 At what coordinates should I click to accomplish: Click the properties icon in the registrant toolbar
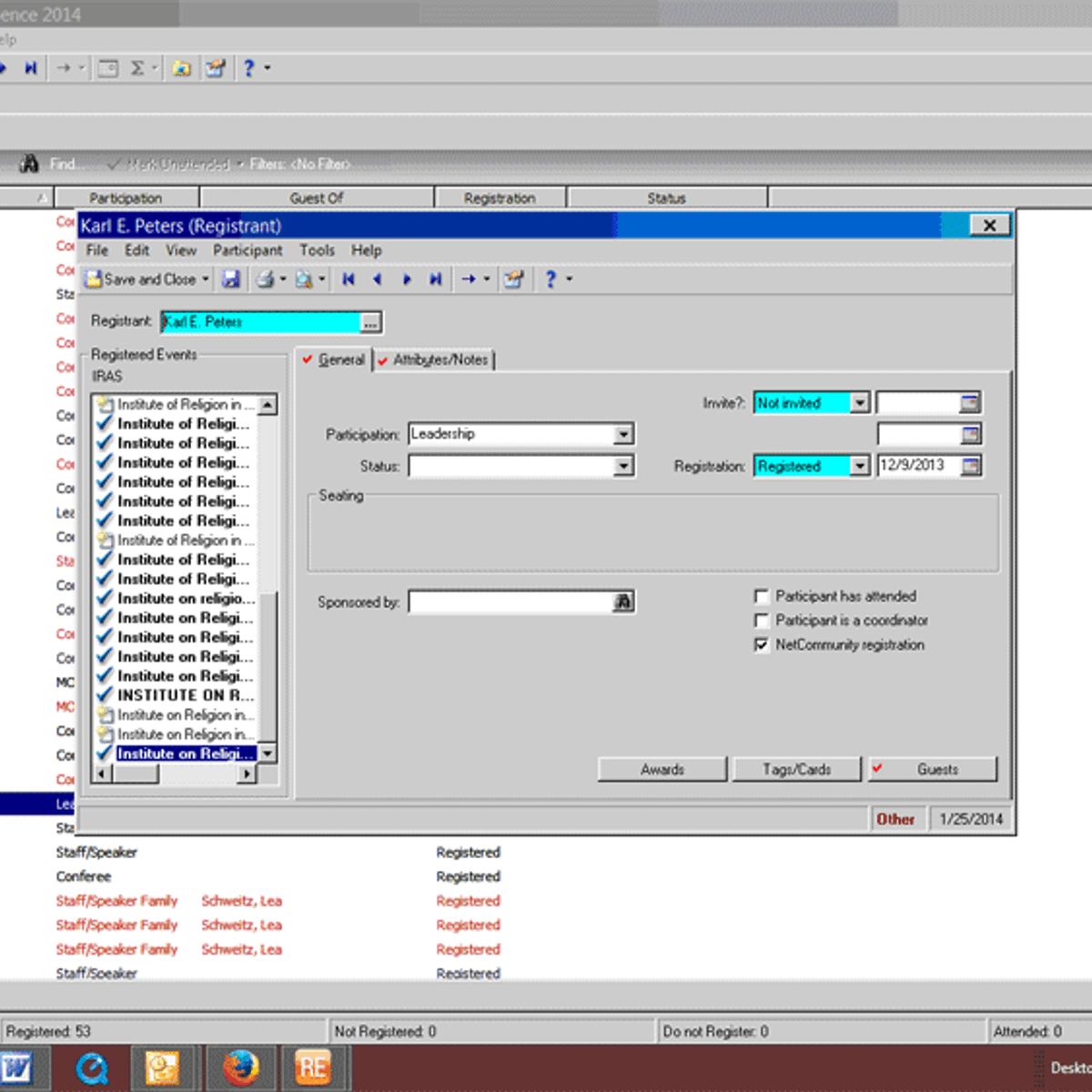[x=514, y=279]
